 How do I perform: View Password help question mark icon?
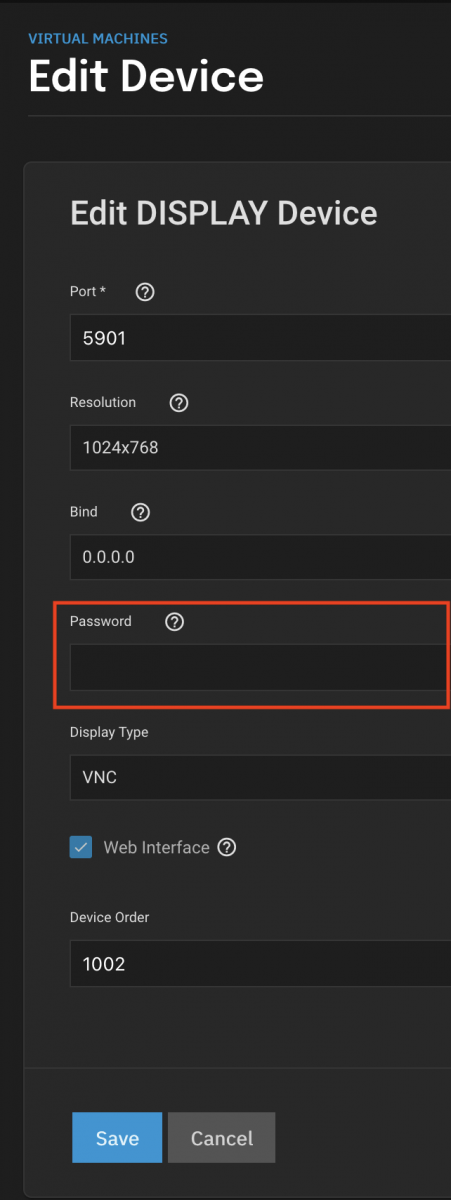(x=175, y=622)
